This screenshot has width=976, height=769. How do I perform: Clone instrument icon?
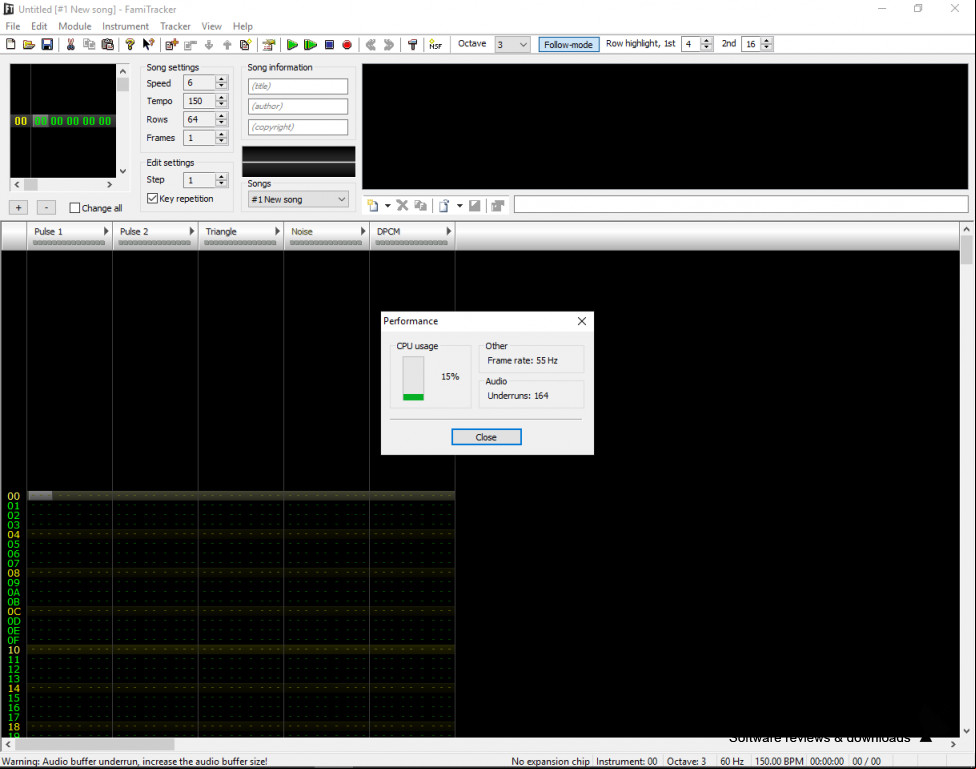[x=421, y=205]
